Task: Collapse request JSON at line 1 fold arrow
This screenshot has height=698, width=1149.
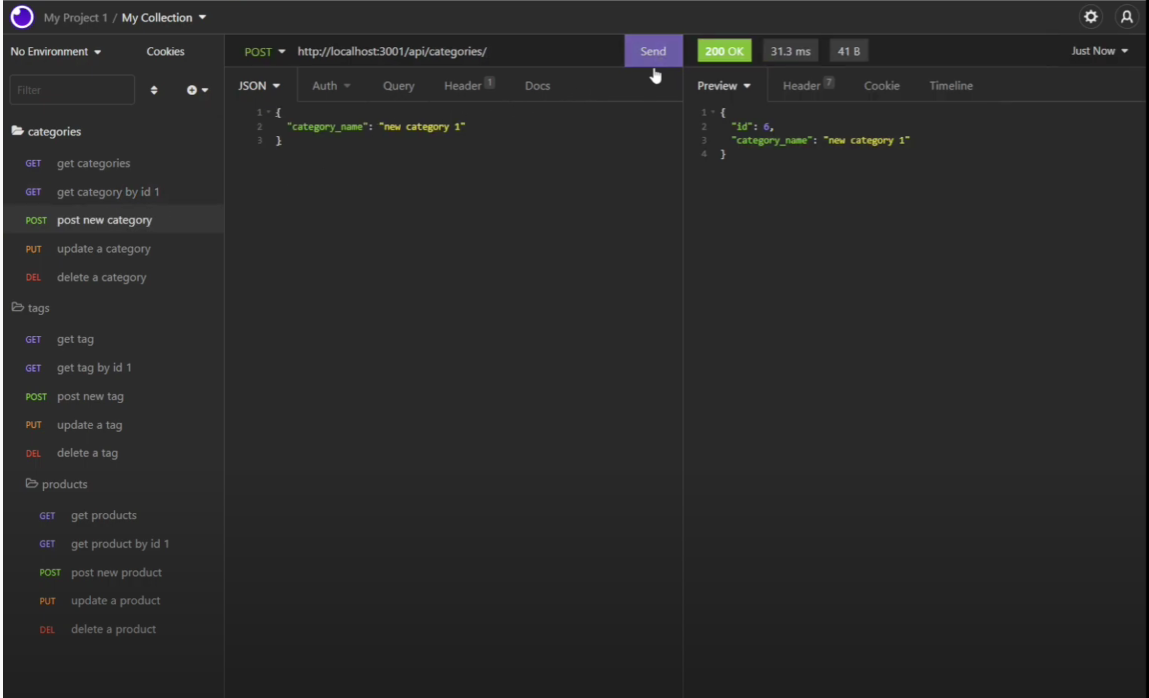Action: [x=268, y=112]
